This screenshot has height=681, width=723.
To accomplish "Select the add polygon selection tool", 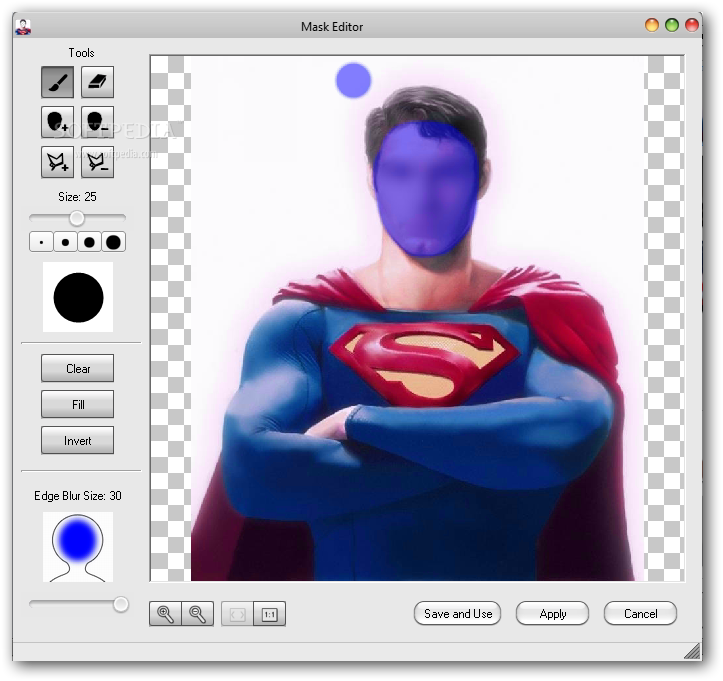I will tap(58, 162).
